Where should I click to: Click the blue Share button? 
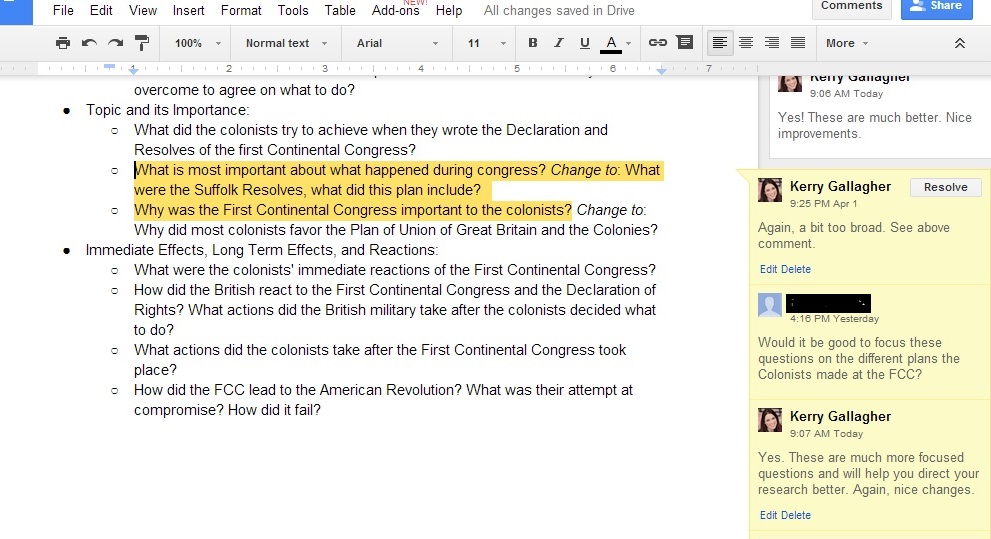[x=936, y=6]
